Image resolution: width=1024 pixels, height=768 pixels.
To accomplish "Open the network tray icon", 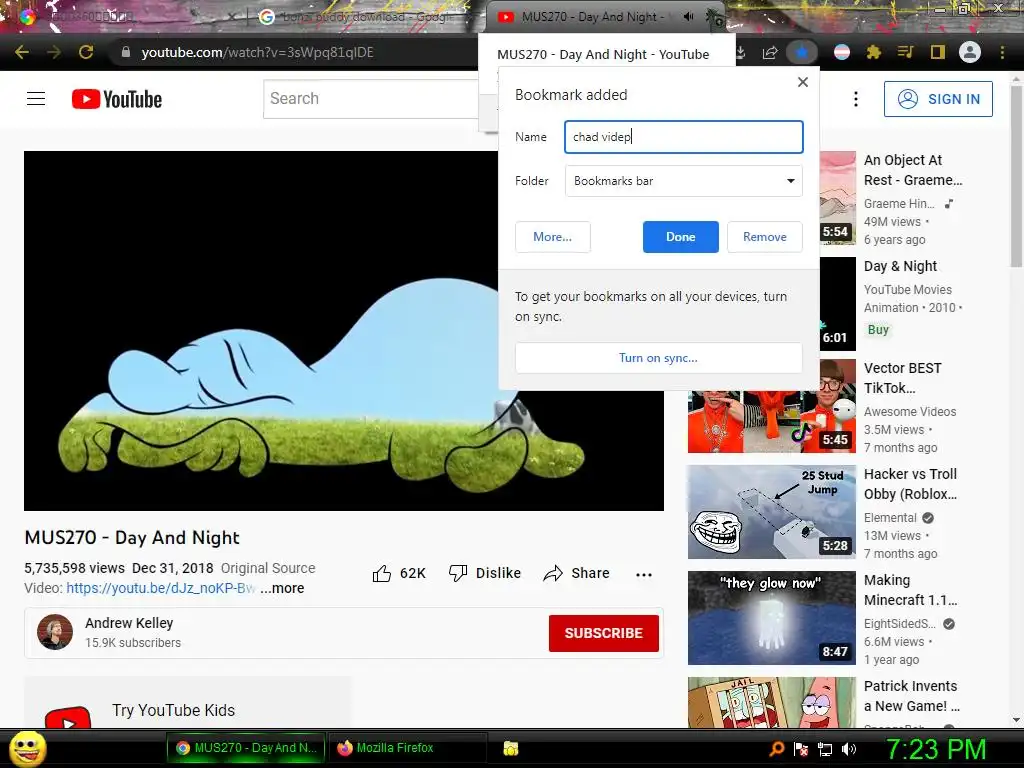I will (x=825, y=749).
